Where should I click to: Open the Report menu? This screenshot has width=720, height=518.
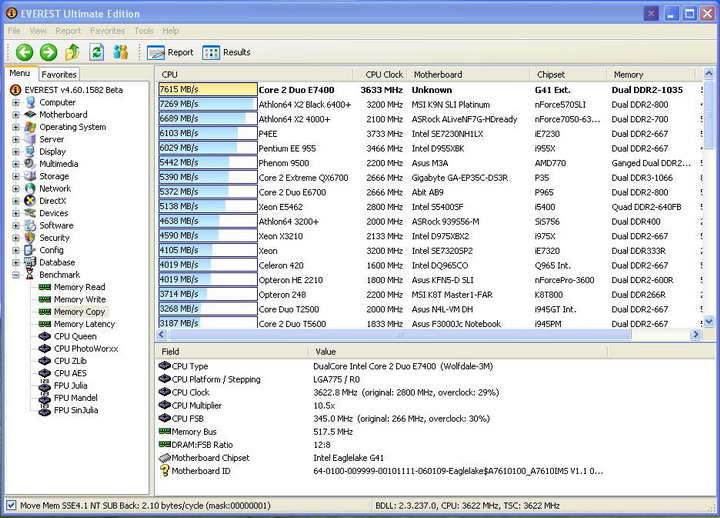tap(68, 31)
